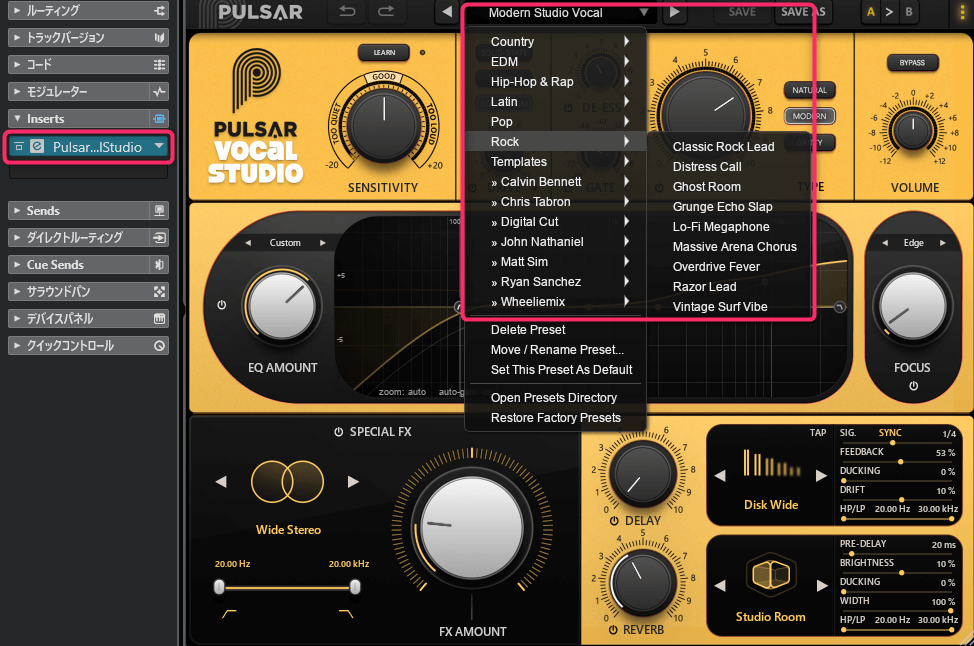Image resolution: width=974 pixels, height=646 pixels.
Task: Expand the トラックバージョン section
Action: pos(17,38)
